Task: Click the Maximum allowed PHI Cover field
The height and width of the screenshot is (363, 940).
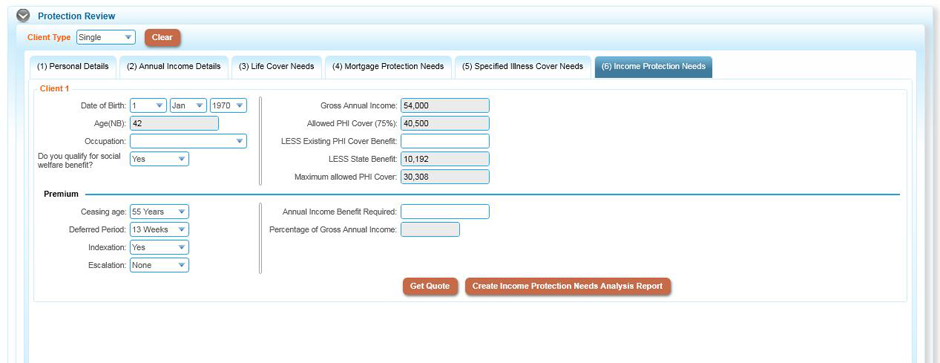Action: point(445,177)
